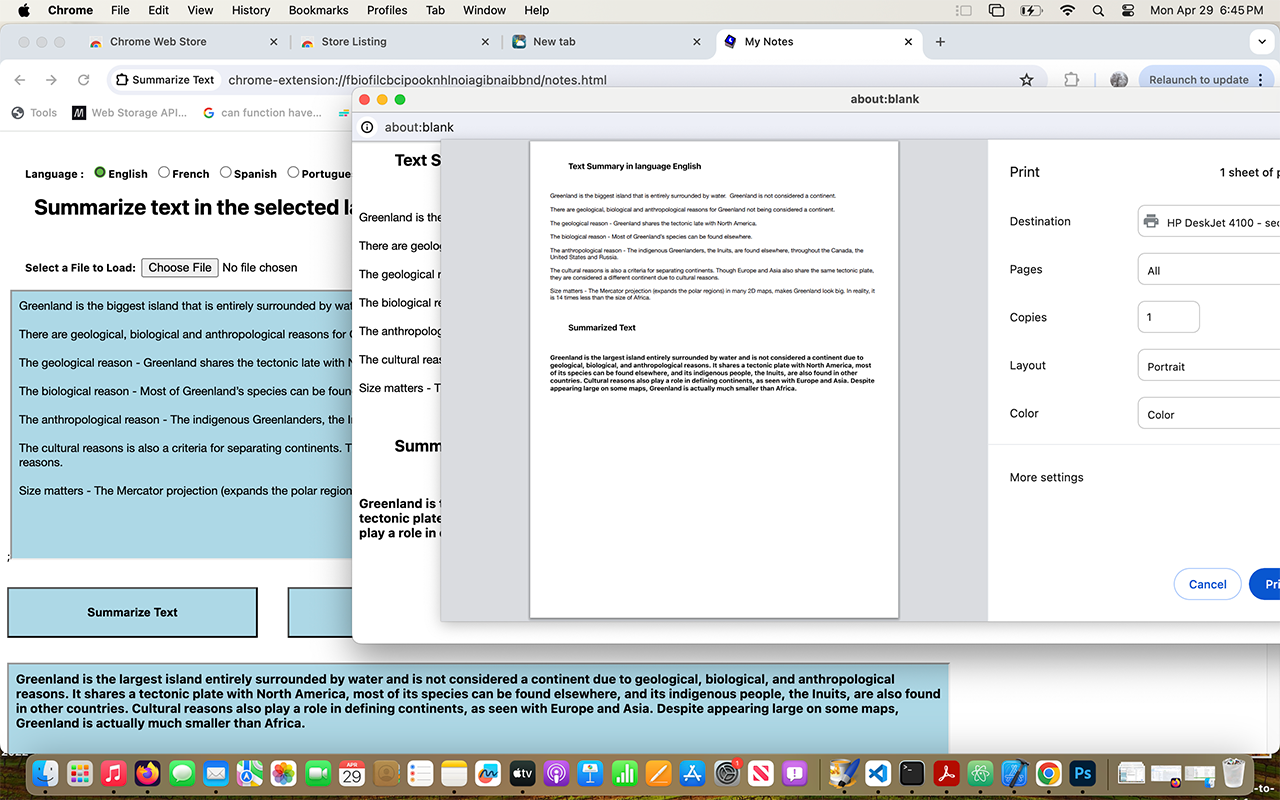Click the Copies input field
1280x800 pixels.
coord(1169,317)
